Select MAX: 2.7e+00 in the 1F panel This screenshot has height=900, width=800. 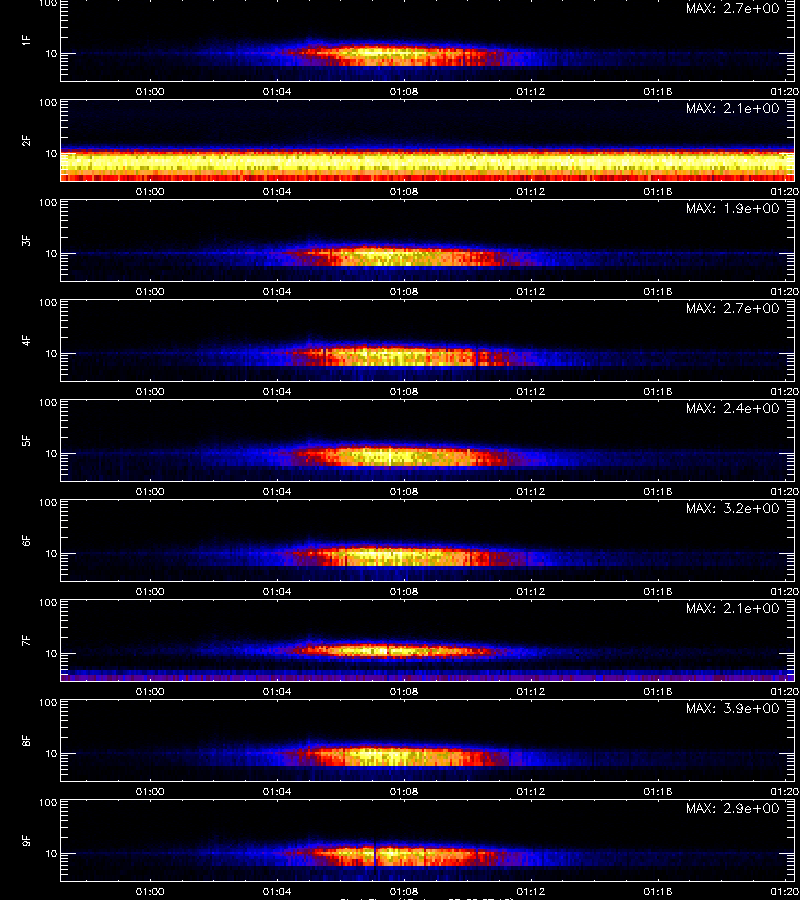point(732,9)
